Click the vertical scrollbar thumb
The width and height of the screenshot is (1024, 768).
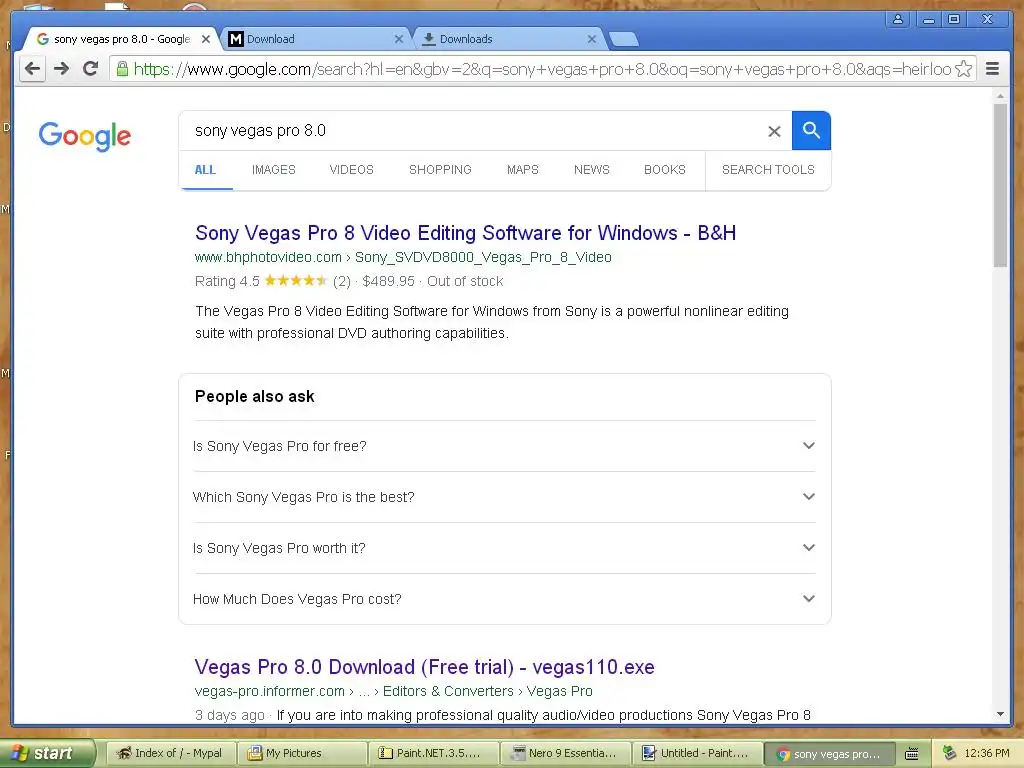(1000, 185)
